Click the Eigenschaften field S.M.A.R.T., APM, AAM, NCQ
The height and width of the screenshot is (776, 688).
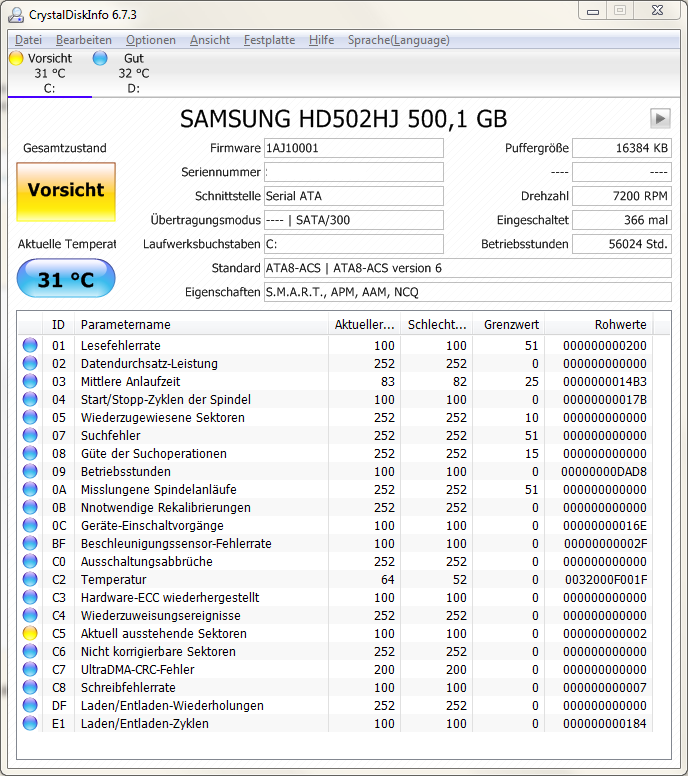467,292
